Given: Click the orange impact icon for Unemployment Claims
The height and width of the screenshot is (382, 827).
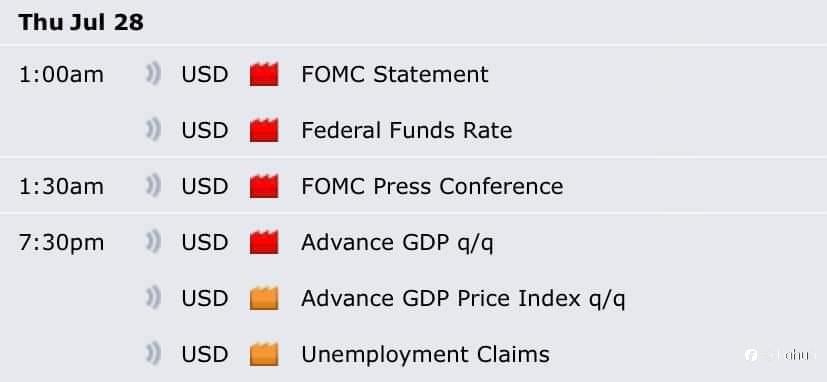Looking at the screenshot, I should pos(264,354).
